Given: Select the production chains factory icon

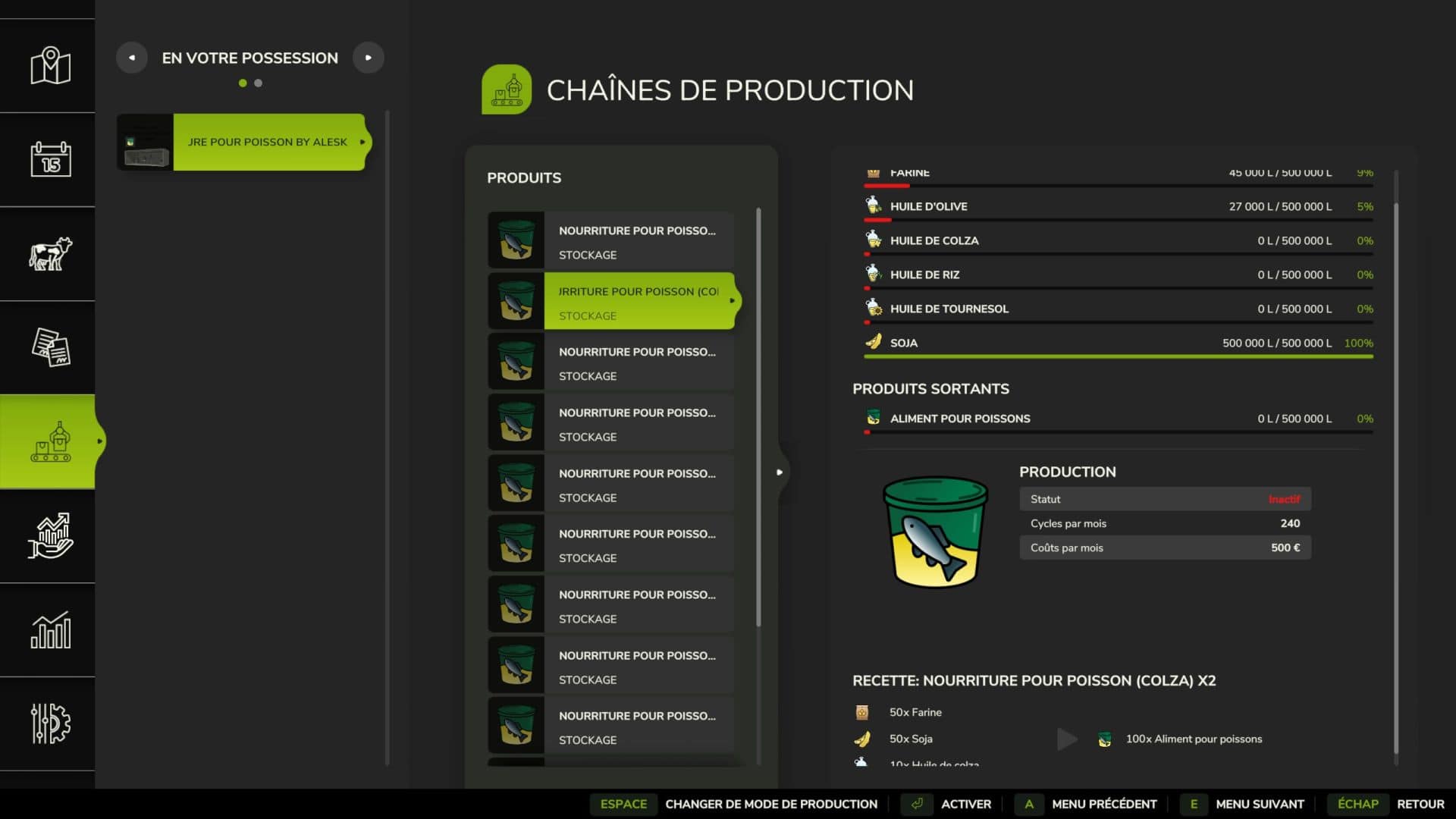Looking at the screenshot, I should (50, 441).
